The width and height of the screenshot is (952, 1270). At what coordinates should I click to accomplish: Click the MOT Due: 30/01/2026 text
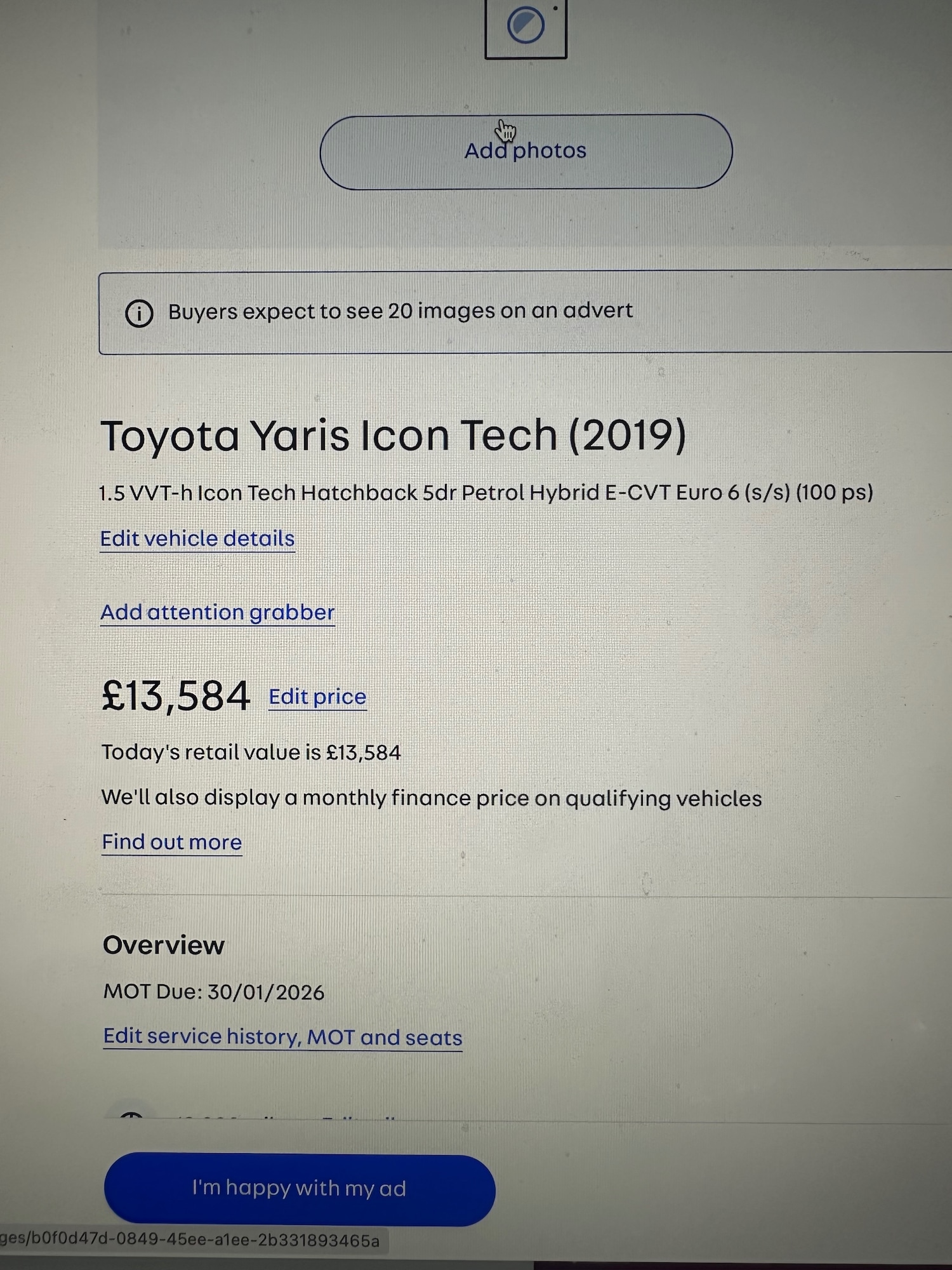[214, 992]
